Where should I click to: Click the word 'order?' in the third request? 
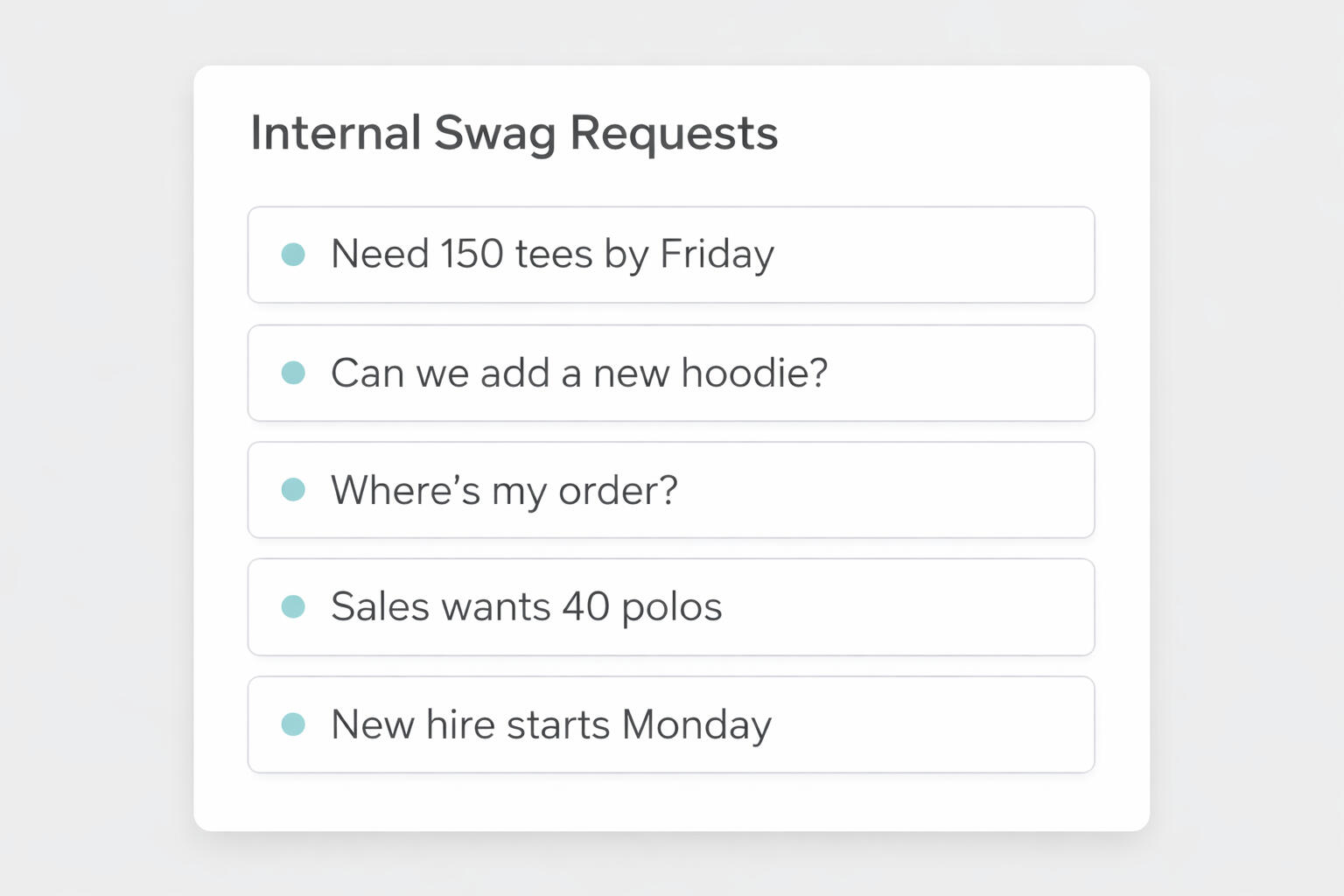point(618,490)
